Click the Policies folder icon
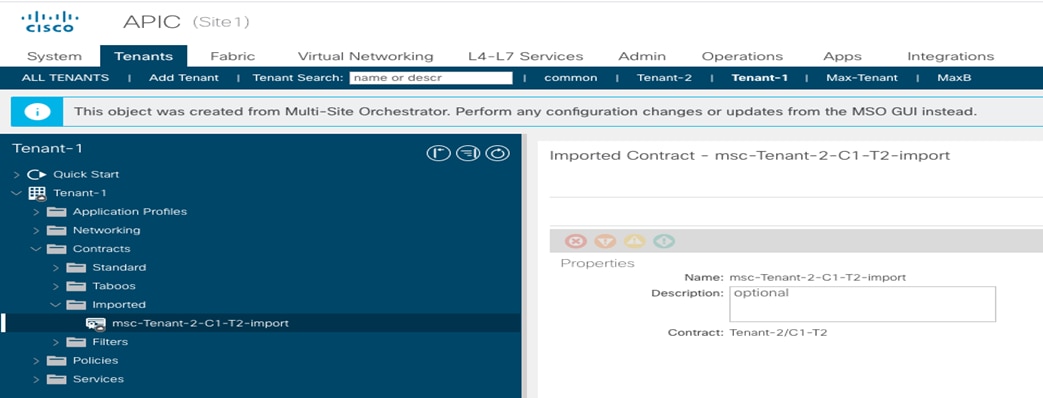Viewport: 1043px width, 398px height. point(57,361)
